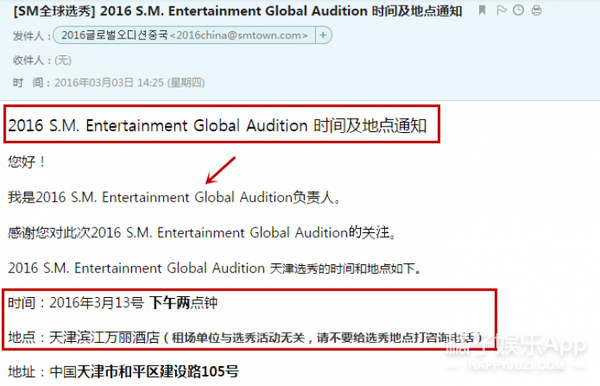This screenshot has height=386, width=600.
Task: Click the body heading '时间及地点通知'
Action: [x=370, y=125]
